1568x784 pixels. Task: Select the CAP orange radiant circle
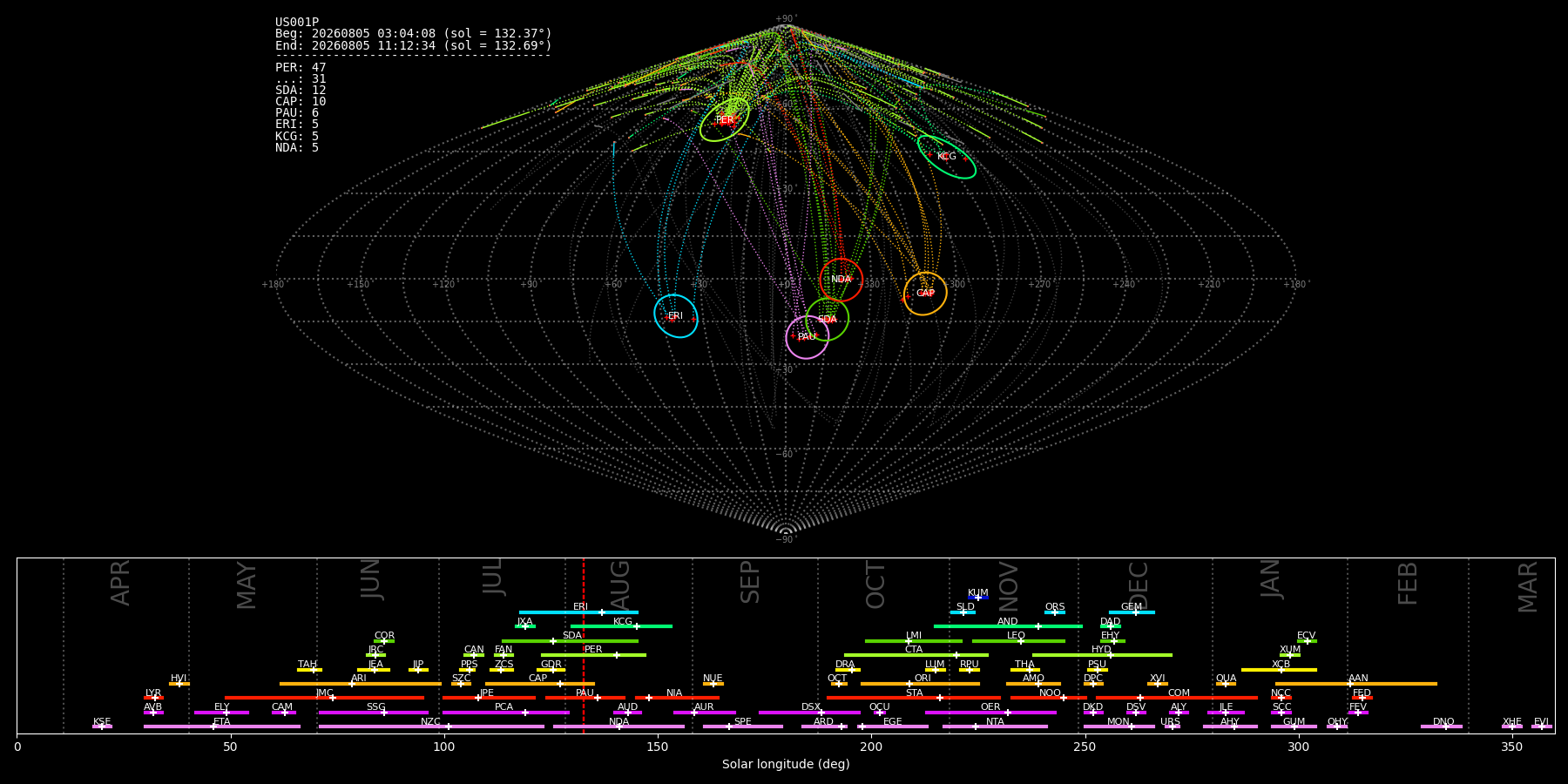(x=925, y=294)
